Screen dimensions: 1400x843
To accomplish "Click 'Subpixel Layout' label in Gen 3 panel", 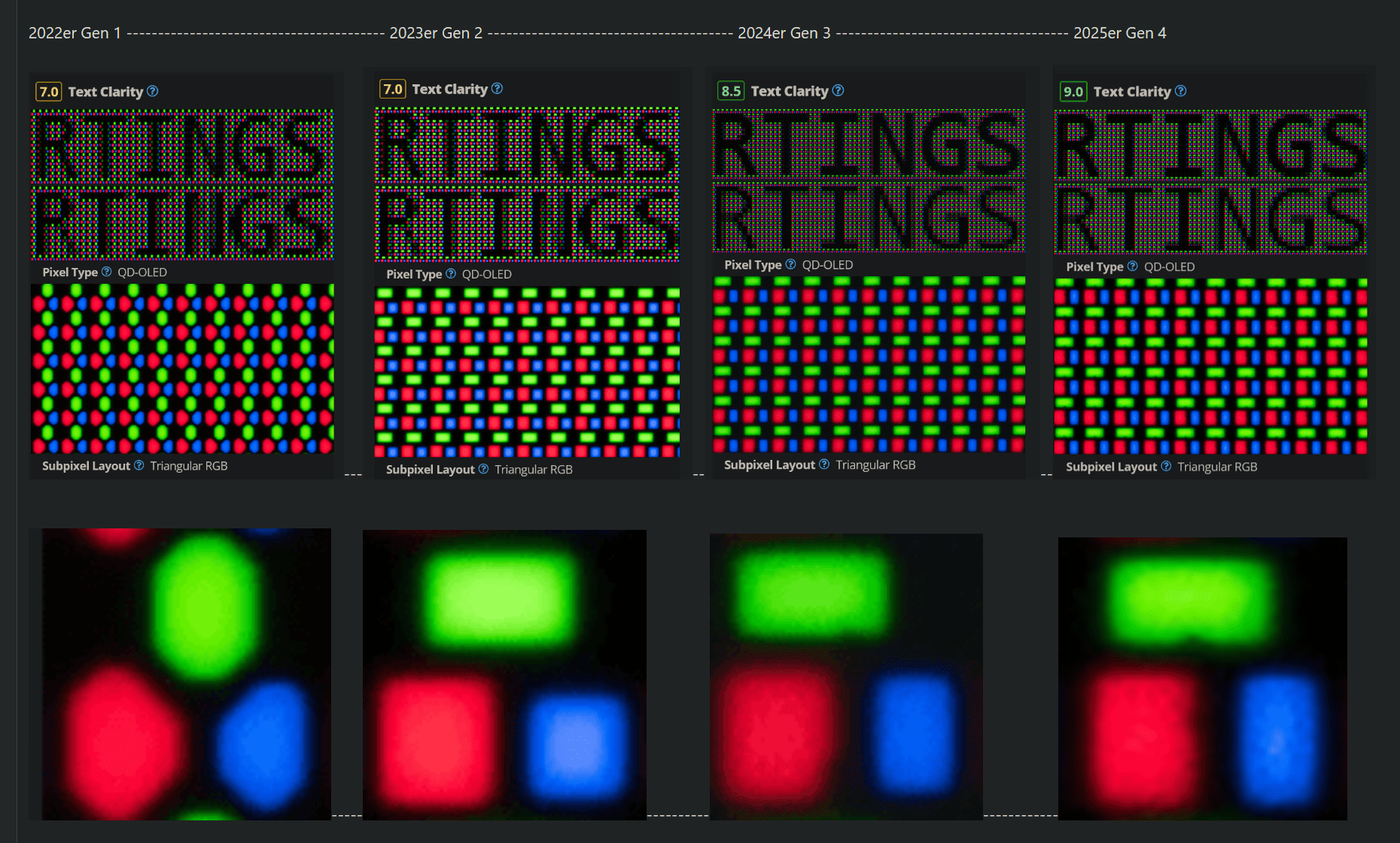I will tap(769, 465).
